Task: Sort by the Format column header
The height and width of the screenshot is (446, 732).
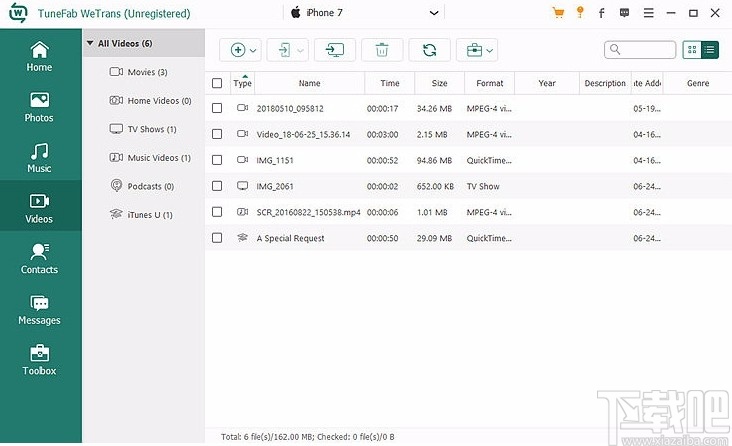Action: pos(490,83)
